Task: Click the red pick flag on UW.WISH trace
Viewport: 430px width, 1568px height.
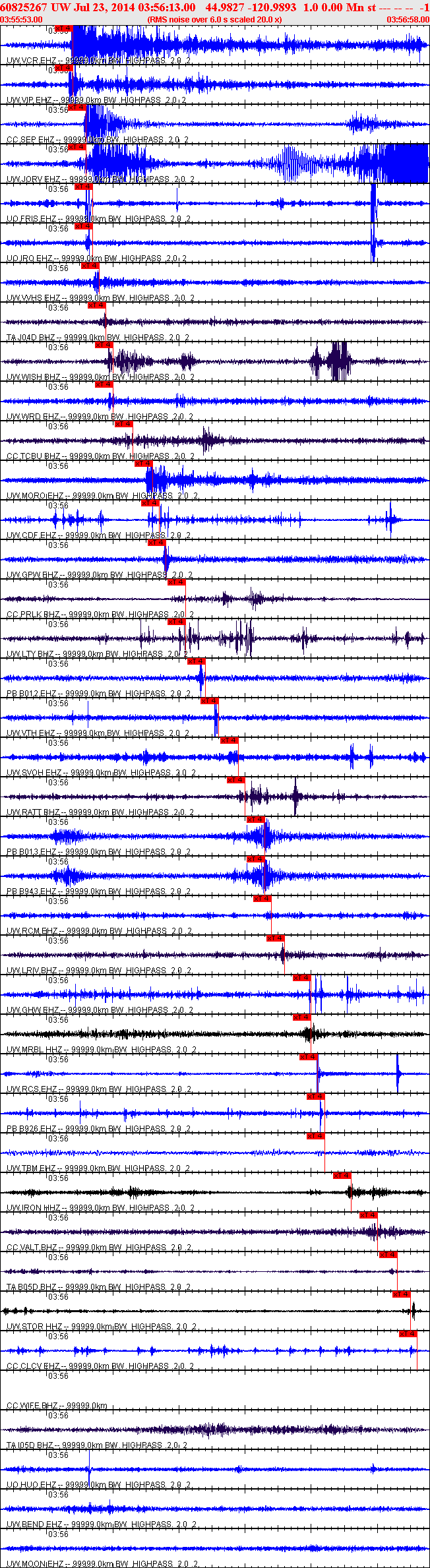Action: tap(104, 345)
